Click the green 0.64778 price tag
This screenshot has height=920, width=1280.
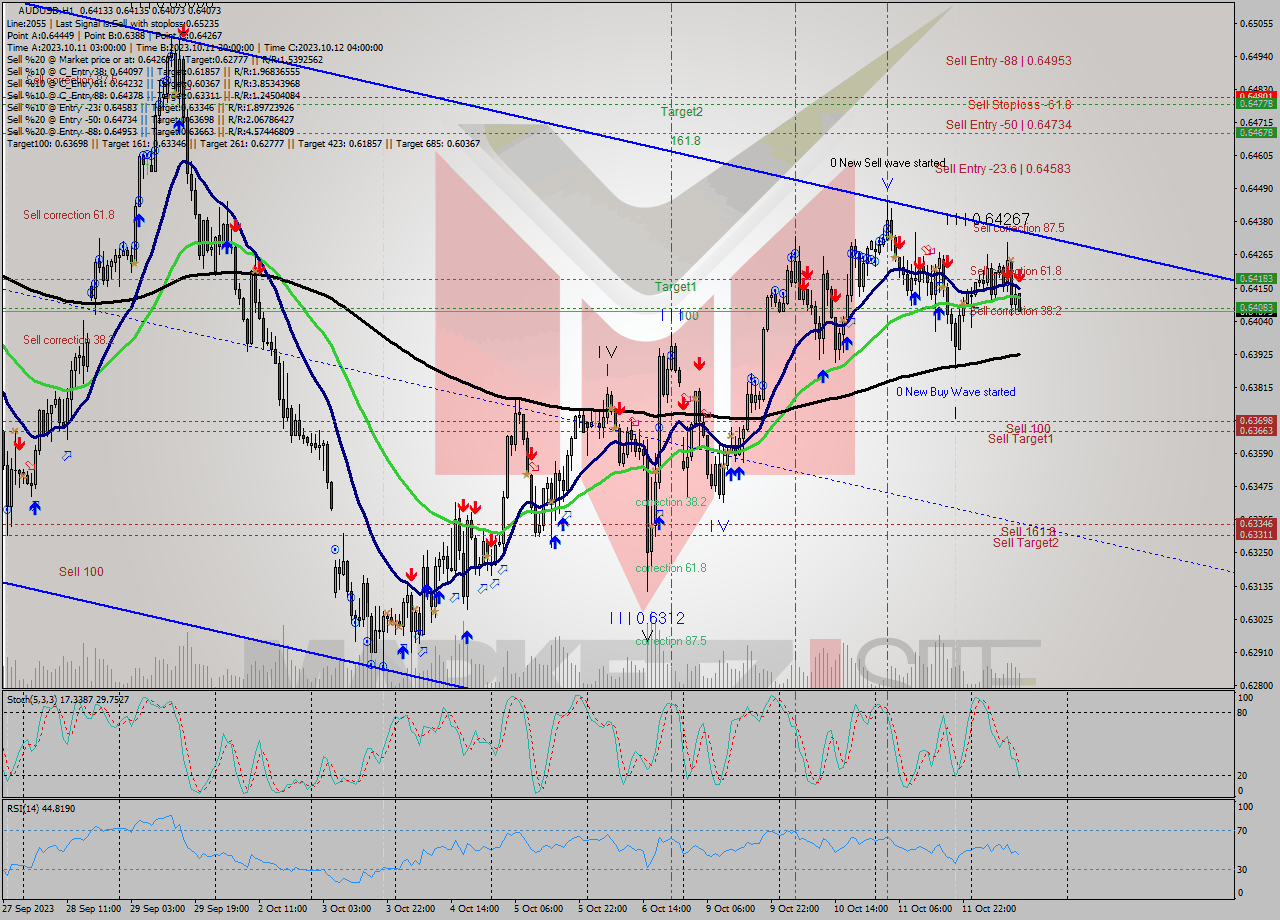[x=1256, y=104]
